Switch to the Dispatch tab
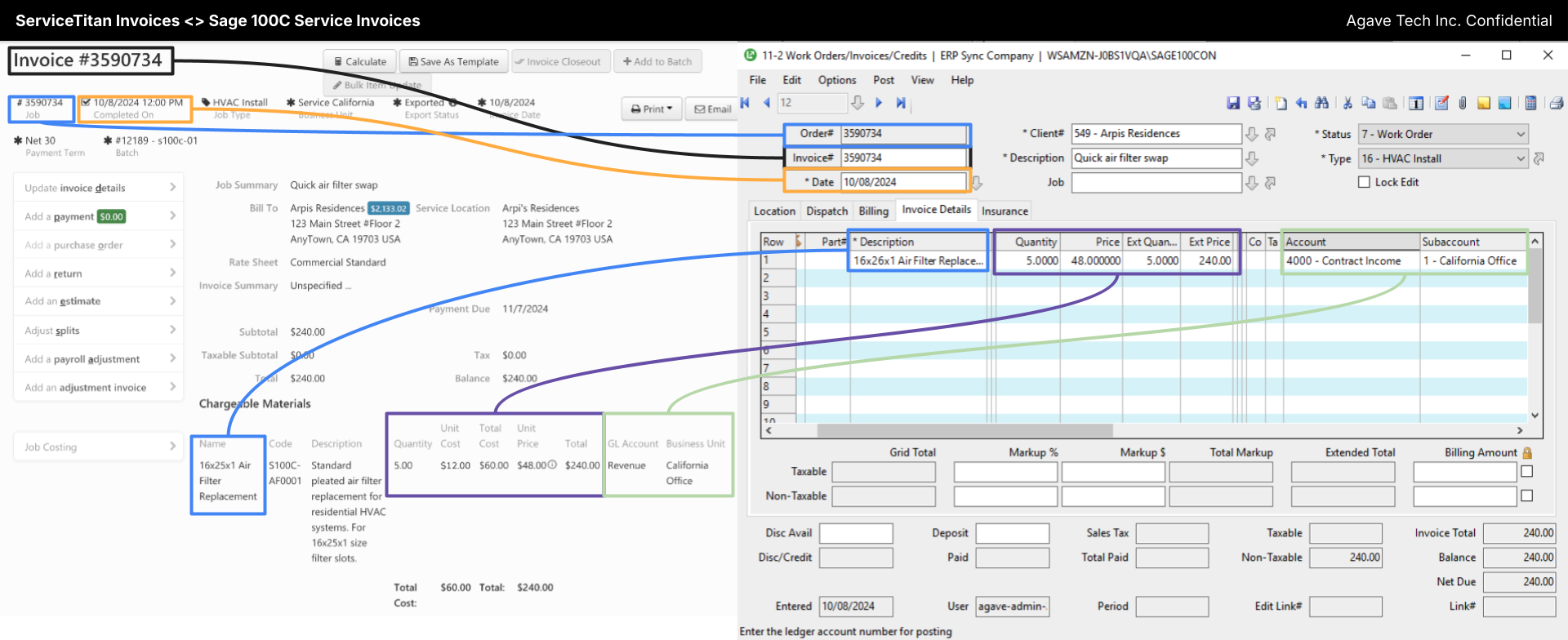Viewport: 1568px width, 640px height. click(x=827, y=211)
